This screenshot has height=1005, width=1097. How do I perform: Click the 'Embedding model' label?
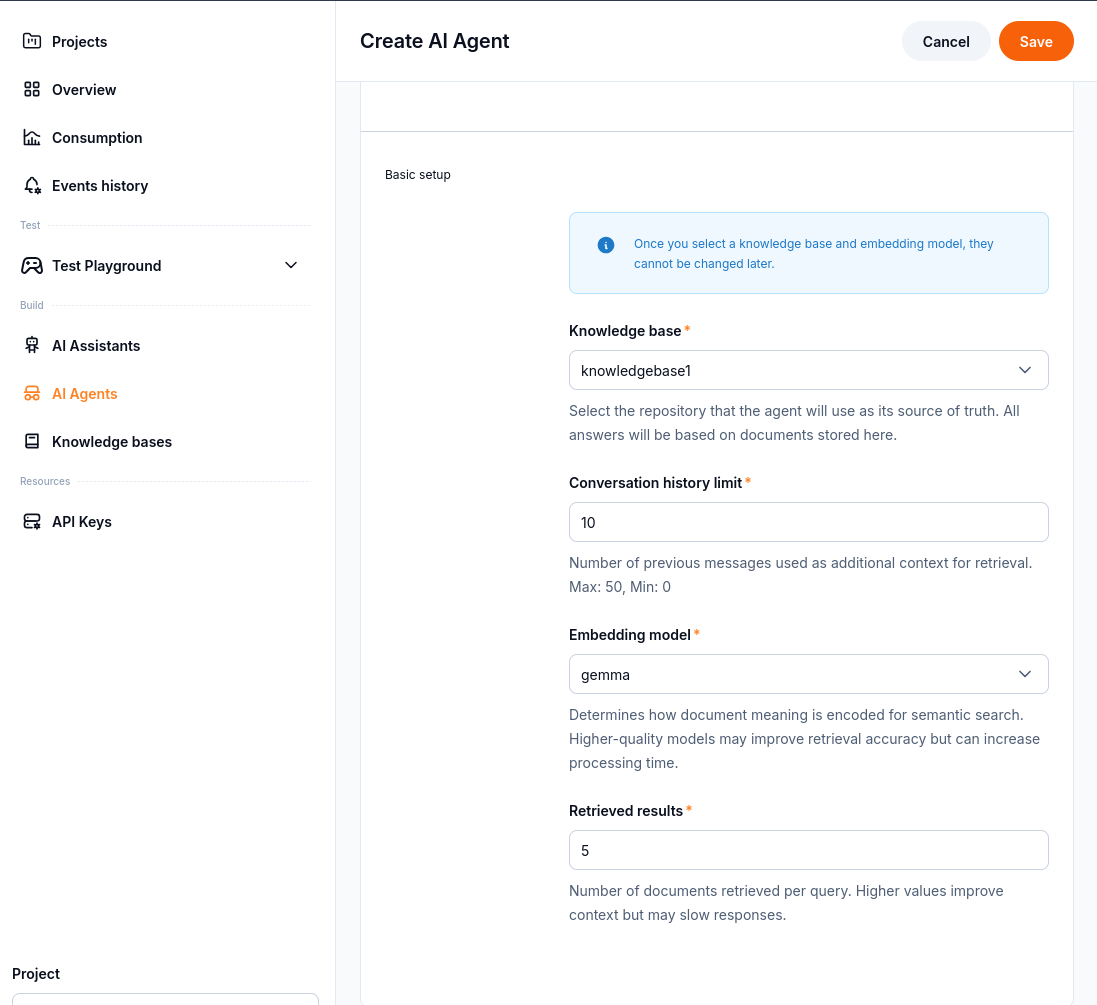pos(630,635)
